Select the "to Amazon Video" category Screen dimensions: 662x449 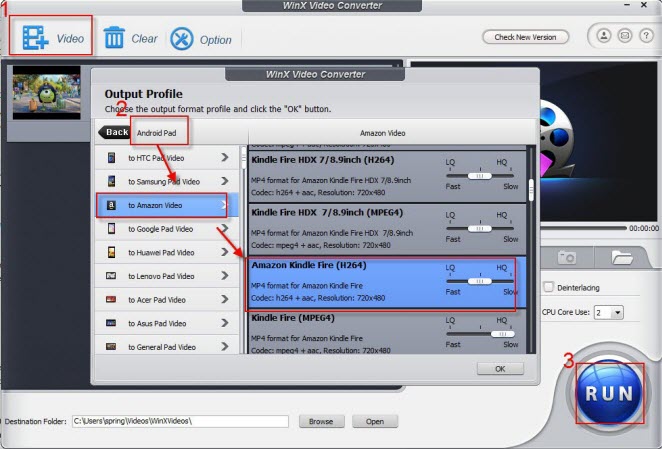[167, 205]
